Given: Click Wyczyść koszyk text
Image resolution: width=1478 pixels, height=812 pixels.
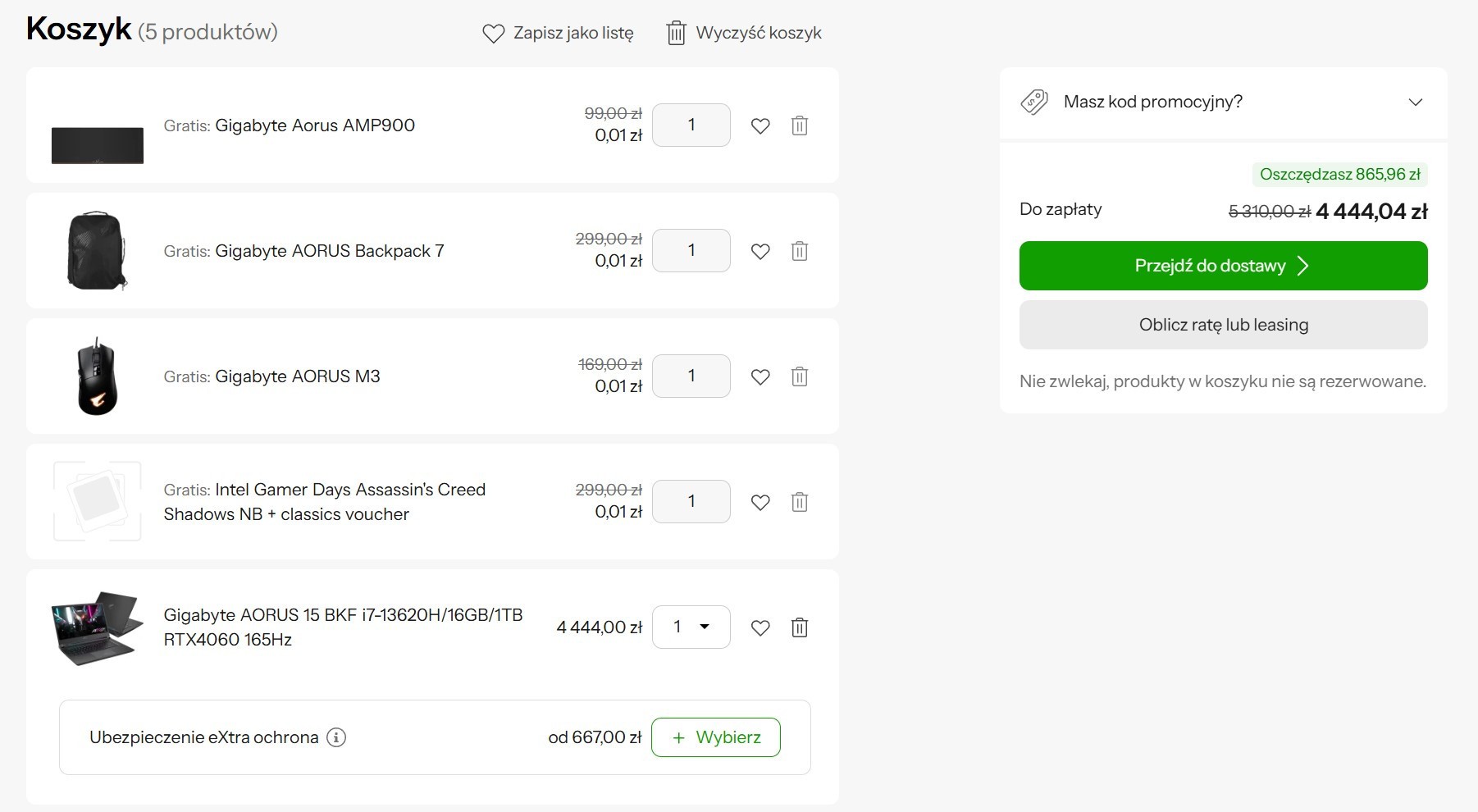Looking at the screenshot, I should 759,33.
